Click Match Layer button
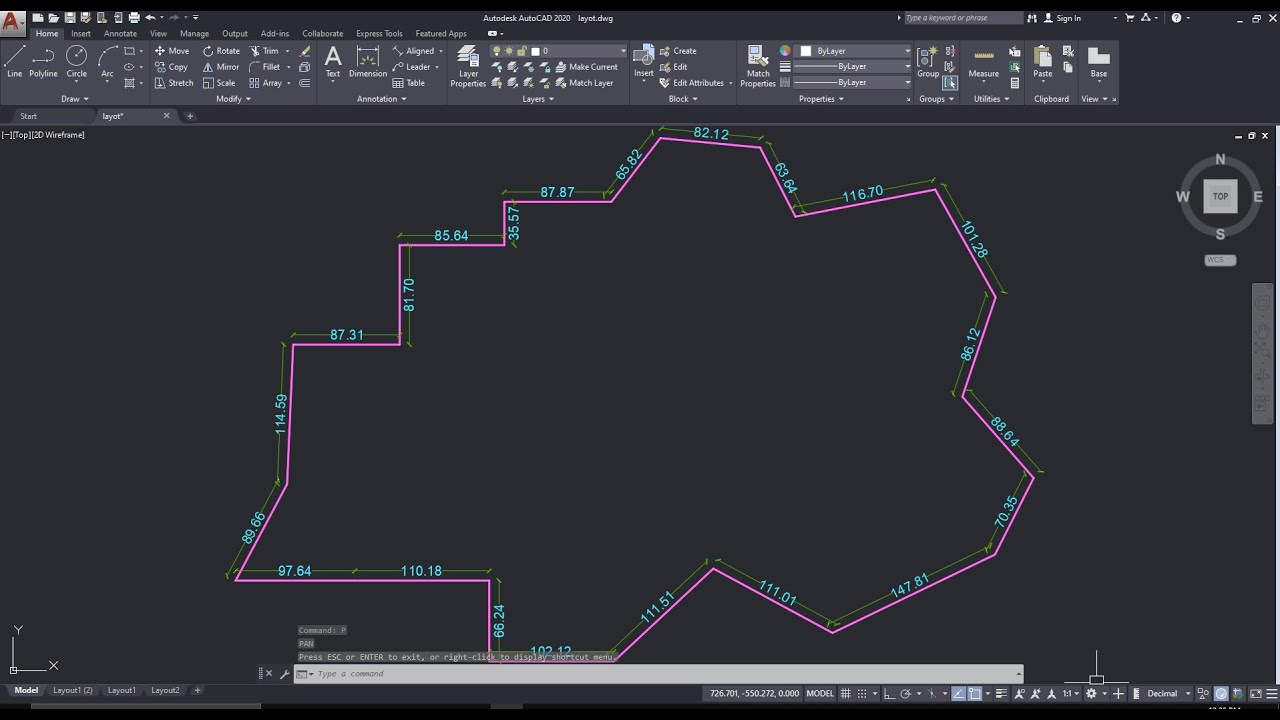This screenshot has height=720, width=1280. (583, 83)
